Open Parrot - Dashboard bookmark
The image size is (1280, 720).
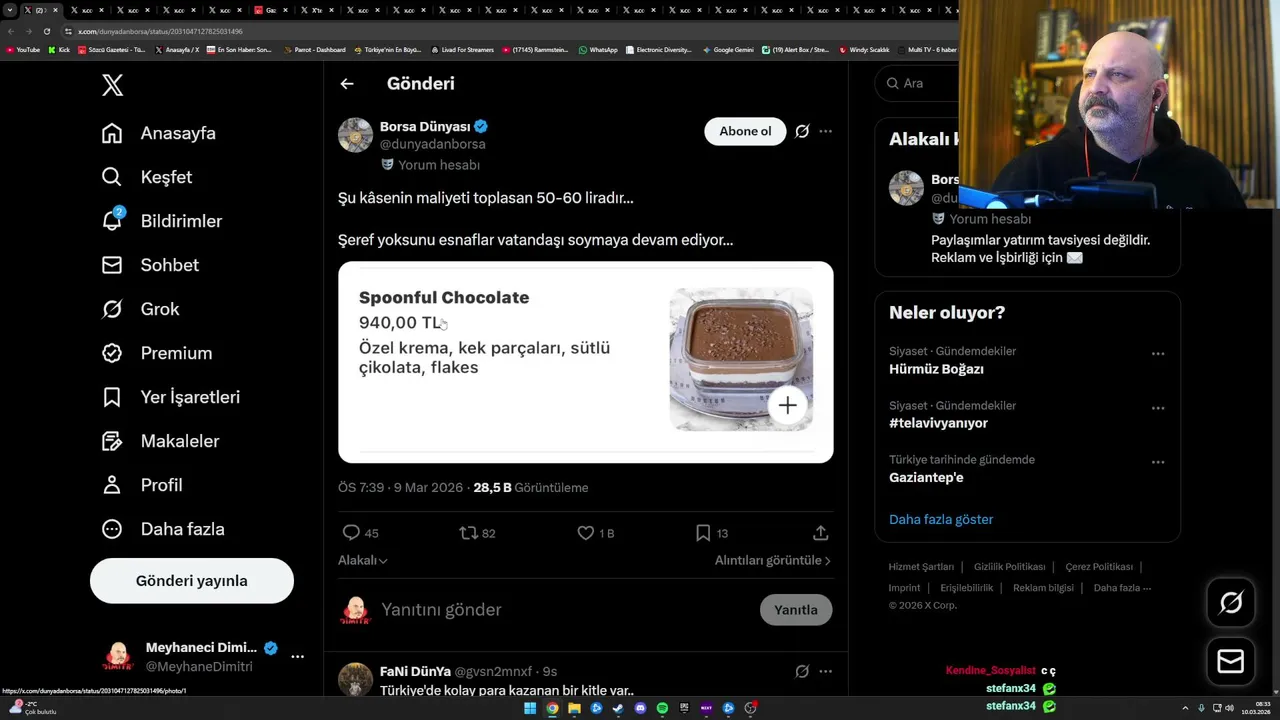(314, 49)
